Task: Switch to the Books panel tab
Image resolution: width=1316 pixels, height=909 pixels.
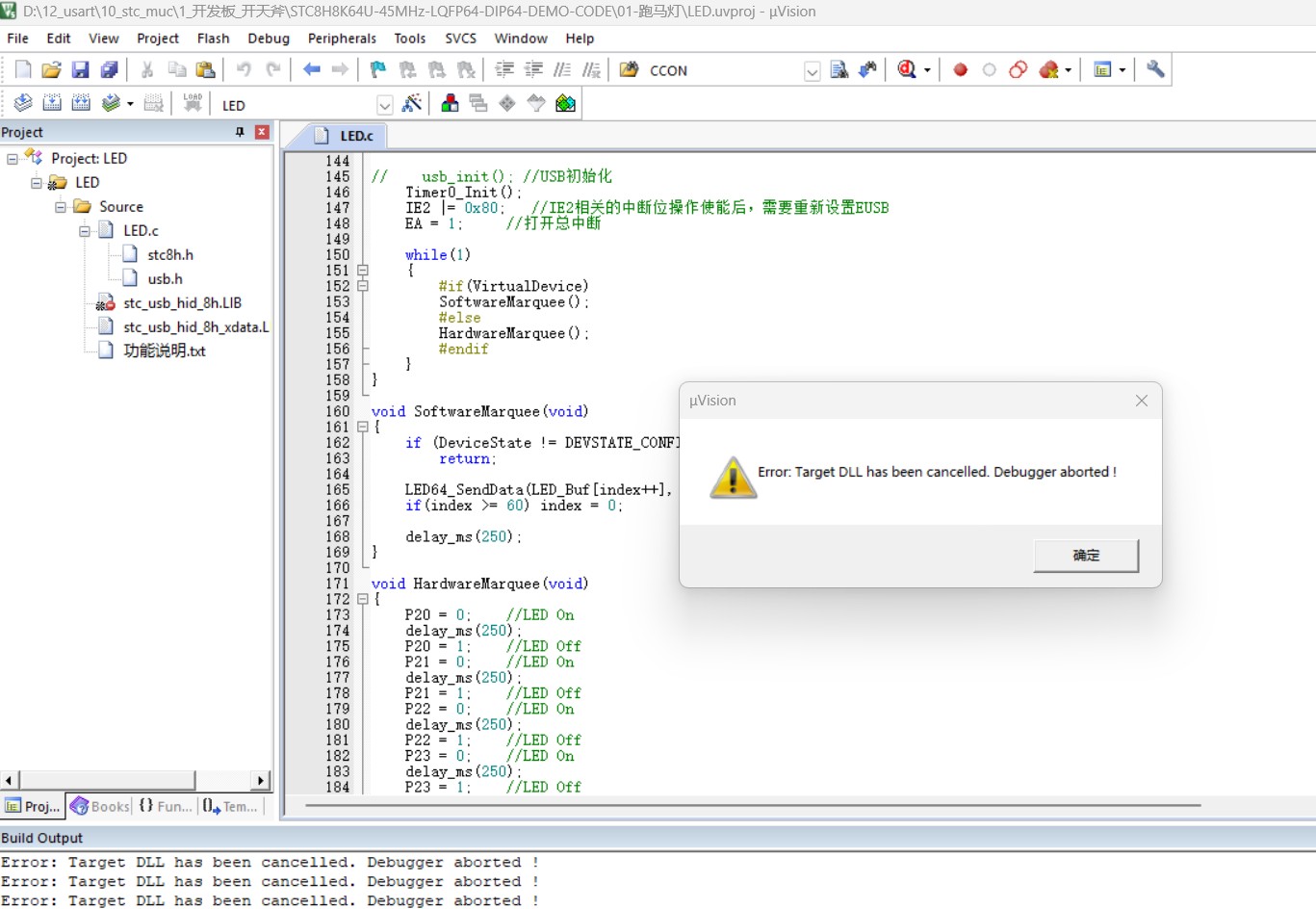Action: point(100,806)
